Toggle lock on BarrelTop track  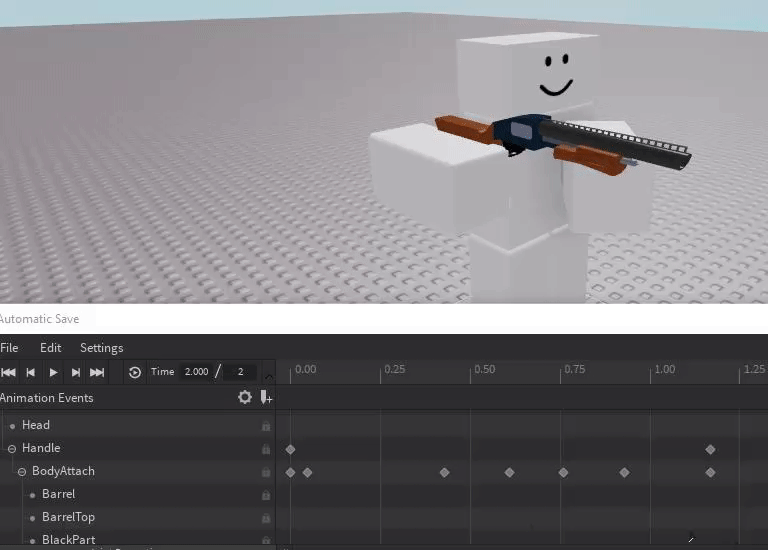tap(266, 518)
